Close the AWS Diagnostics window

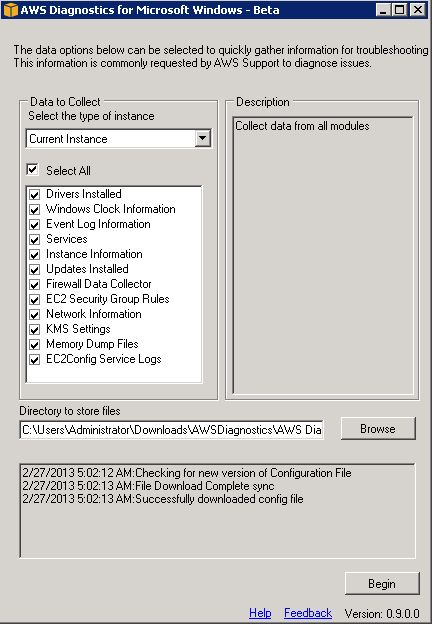(417, 10)
